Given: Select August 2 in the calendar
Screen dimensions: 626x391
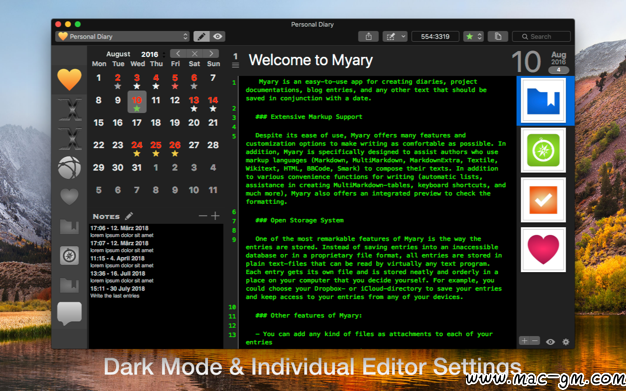Looking at the screenshot, I should click(117, 80).
